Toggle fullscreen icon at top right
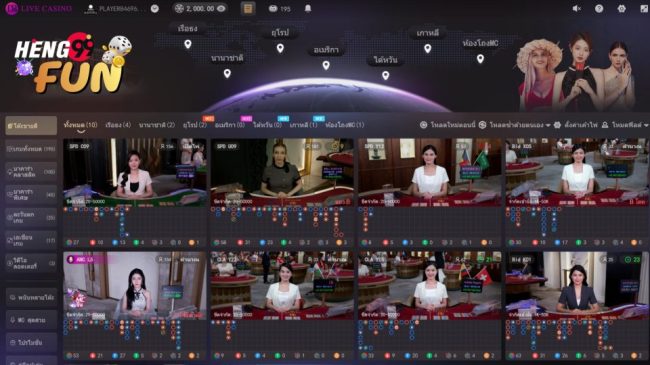The image size is (650, 365). pyautogui.click(x=644, y=9)
